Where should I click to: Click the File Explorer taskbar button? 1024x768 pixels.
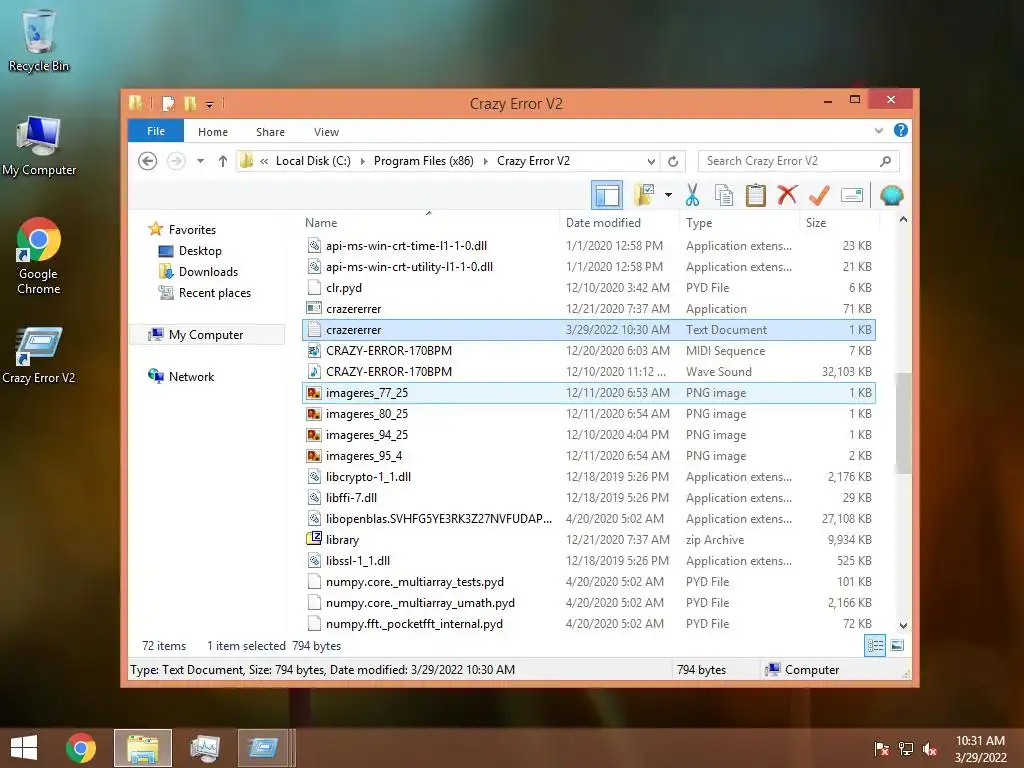[x=142, y=748]
